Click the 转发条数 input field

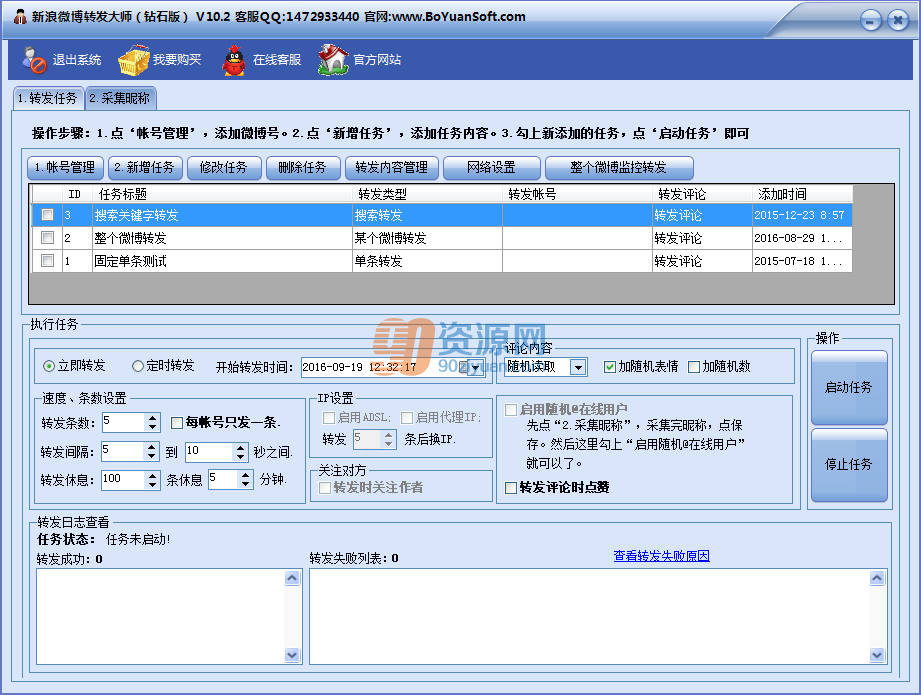pos(123,422)
